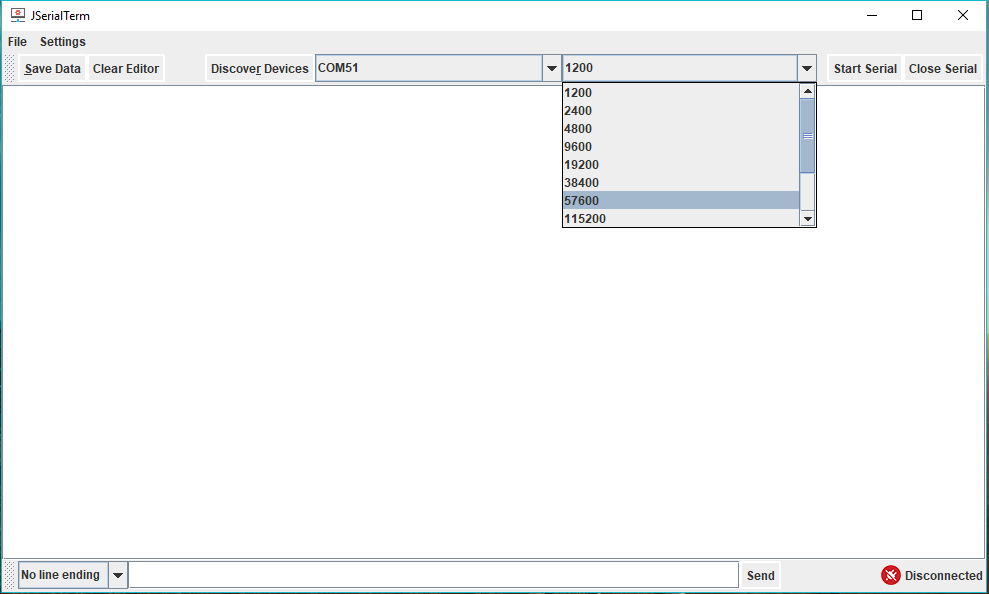Click the JSerialTerm app icon in title bar
Viewport: 989px width, 594px height.
(x=18, y=15)
